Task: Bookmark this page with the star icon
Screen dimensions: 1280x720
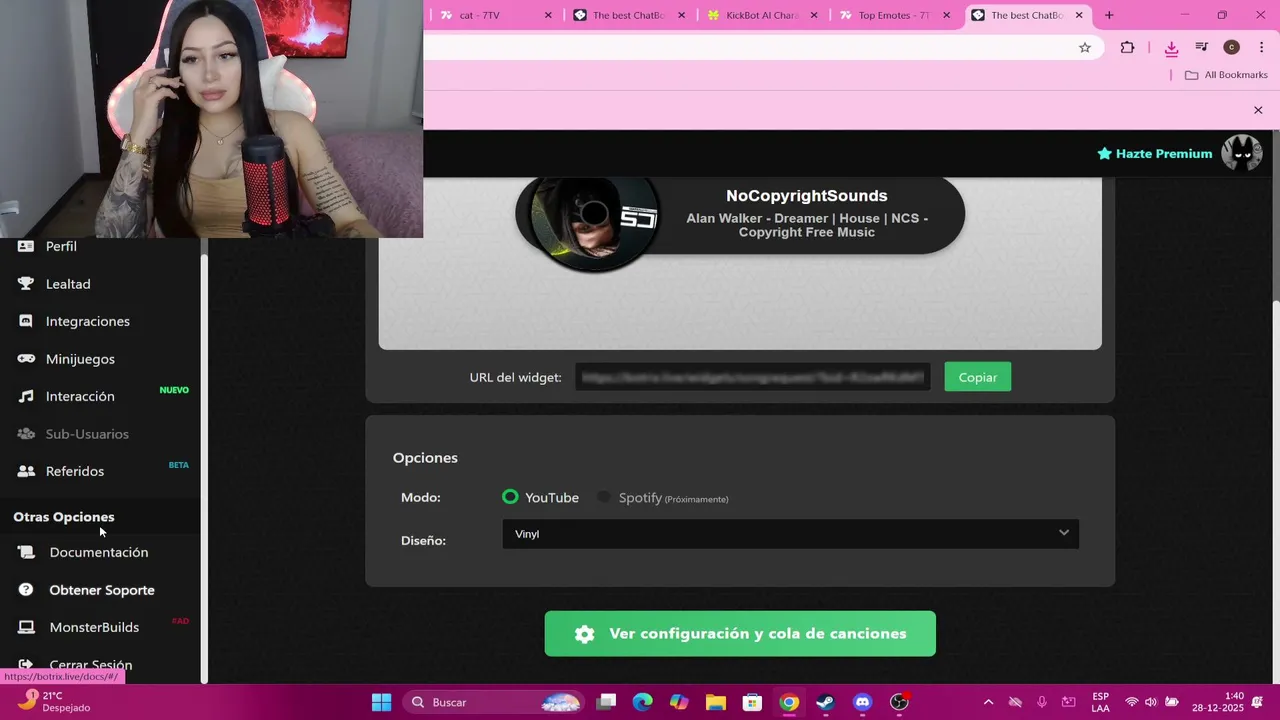Action: click(x=1085, y=47)
